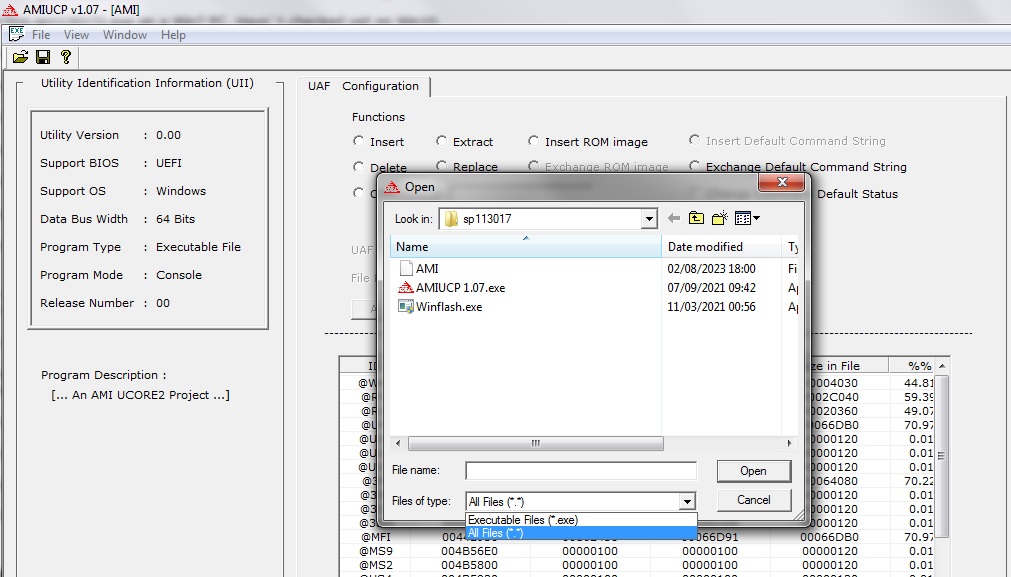This screenshot has height=577, width=1011.
Task: Expand the Files of type dropdown
Action: (x=686, y=502)
